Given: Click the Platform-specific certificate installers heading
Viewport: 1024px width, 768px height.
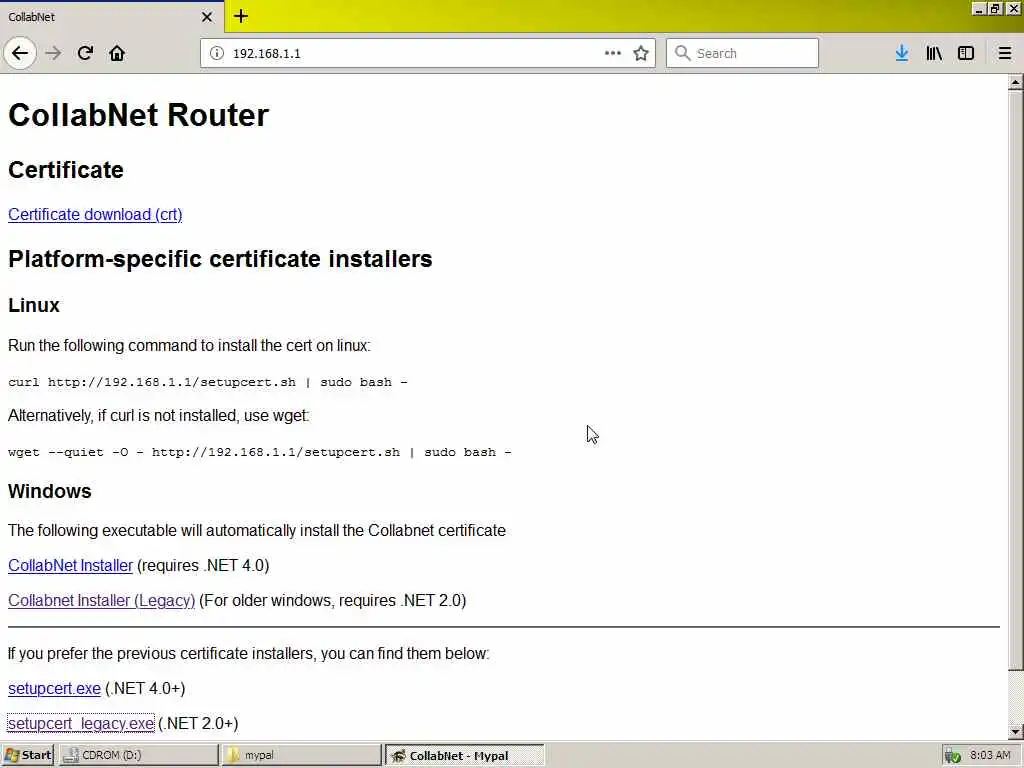Looking at the screenshot, I should point(220,259).
